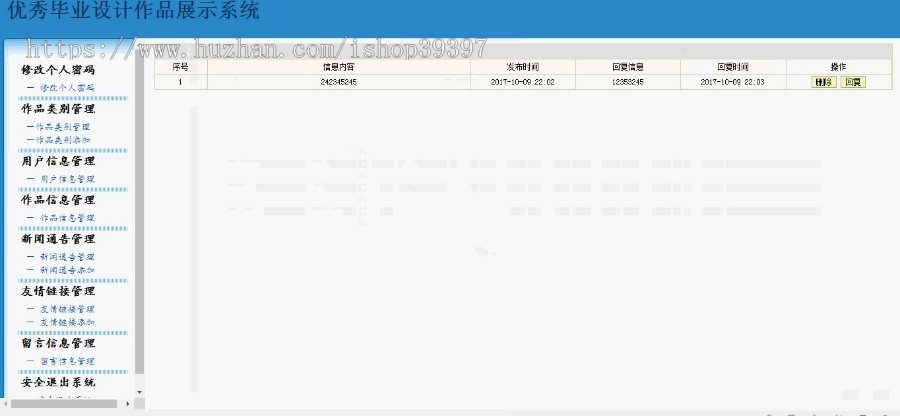
Task: Click the 发布时间 column header
Action: 523,67
